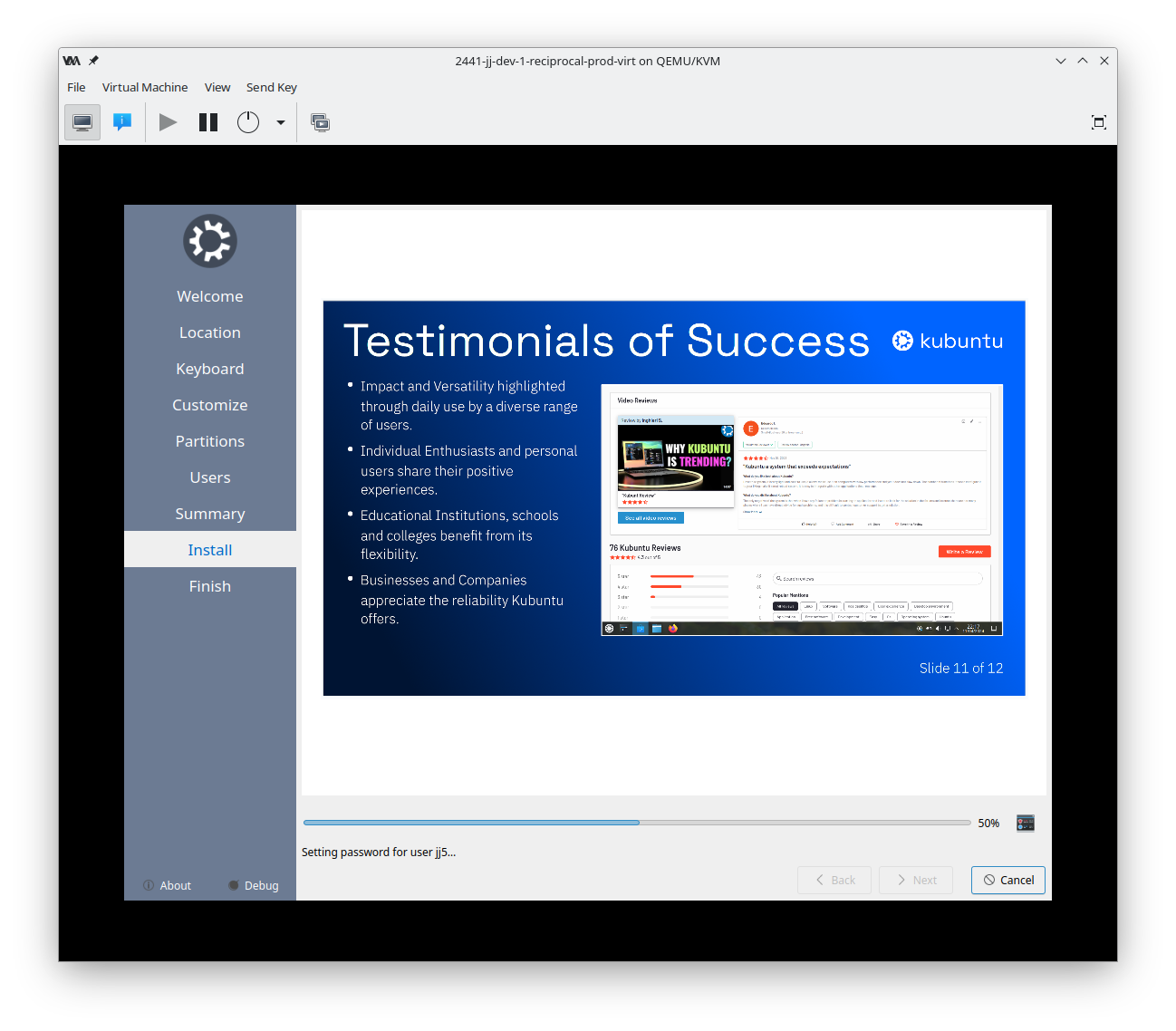Image resolution: width=1176 pixels, height=1031 pixels.
Task: Click the Kubuntu logo on the slide
Action: click(x=948, y=341)
